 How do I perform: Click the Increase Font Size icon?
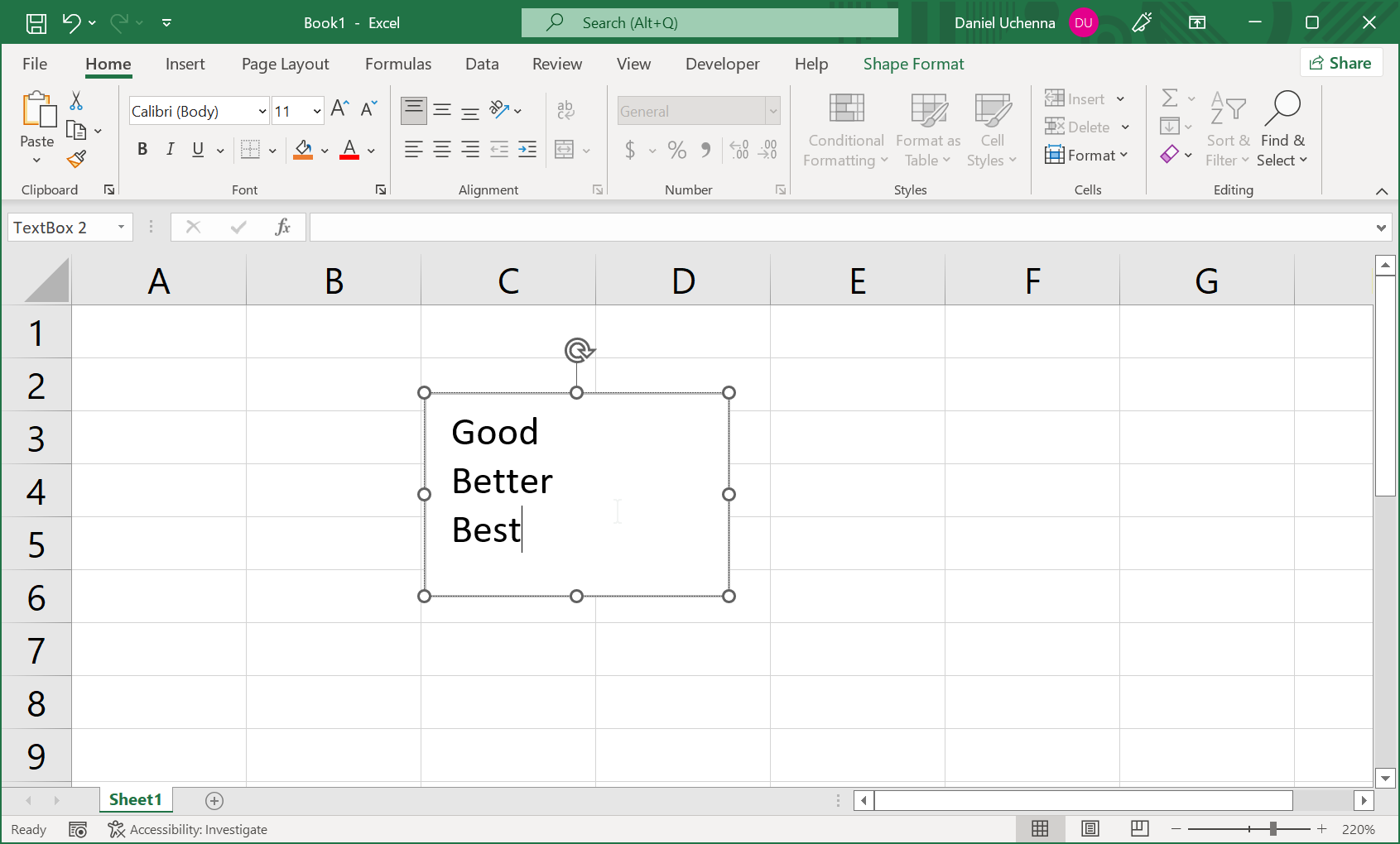(339, 109)
